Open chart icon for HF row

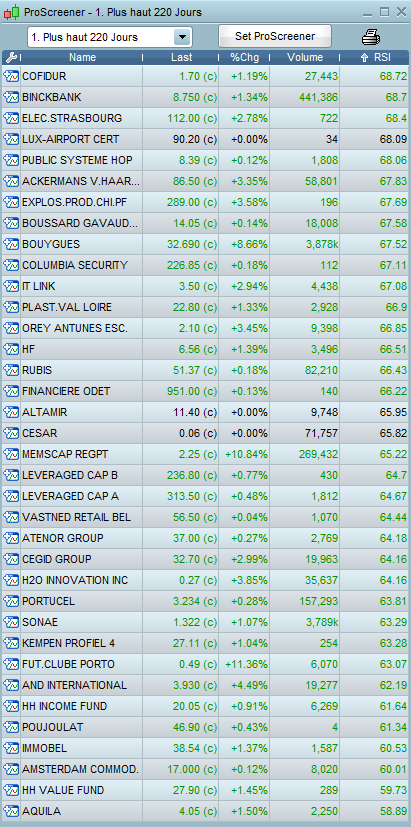pos(11,349)
